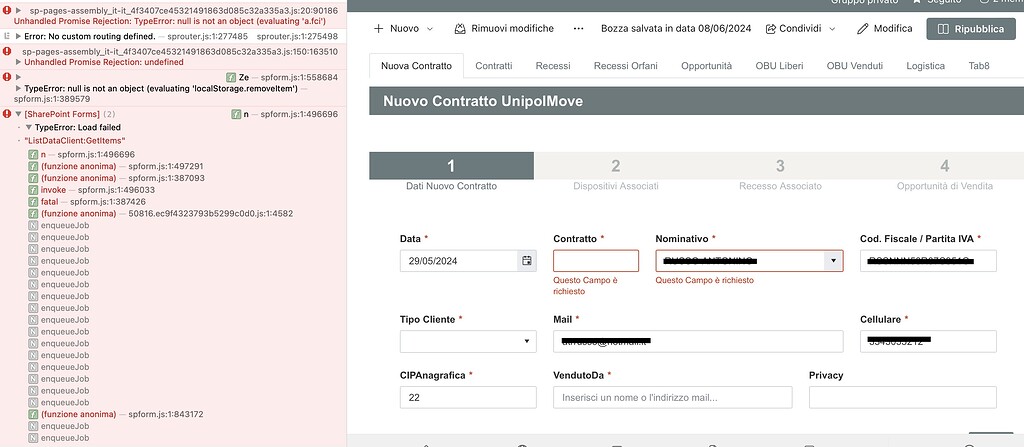Click 'Nuovo Contratto UnipolMove' header title
Viewport: 1024px width, 447px height.
[483, 101]
